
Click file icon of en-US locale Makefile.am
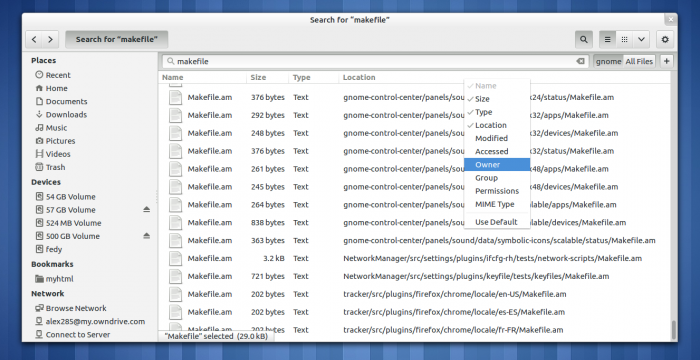(x=175, y=294)
